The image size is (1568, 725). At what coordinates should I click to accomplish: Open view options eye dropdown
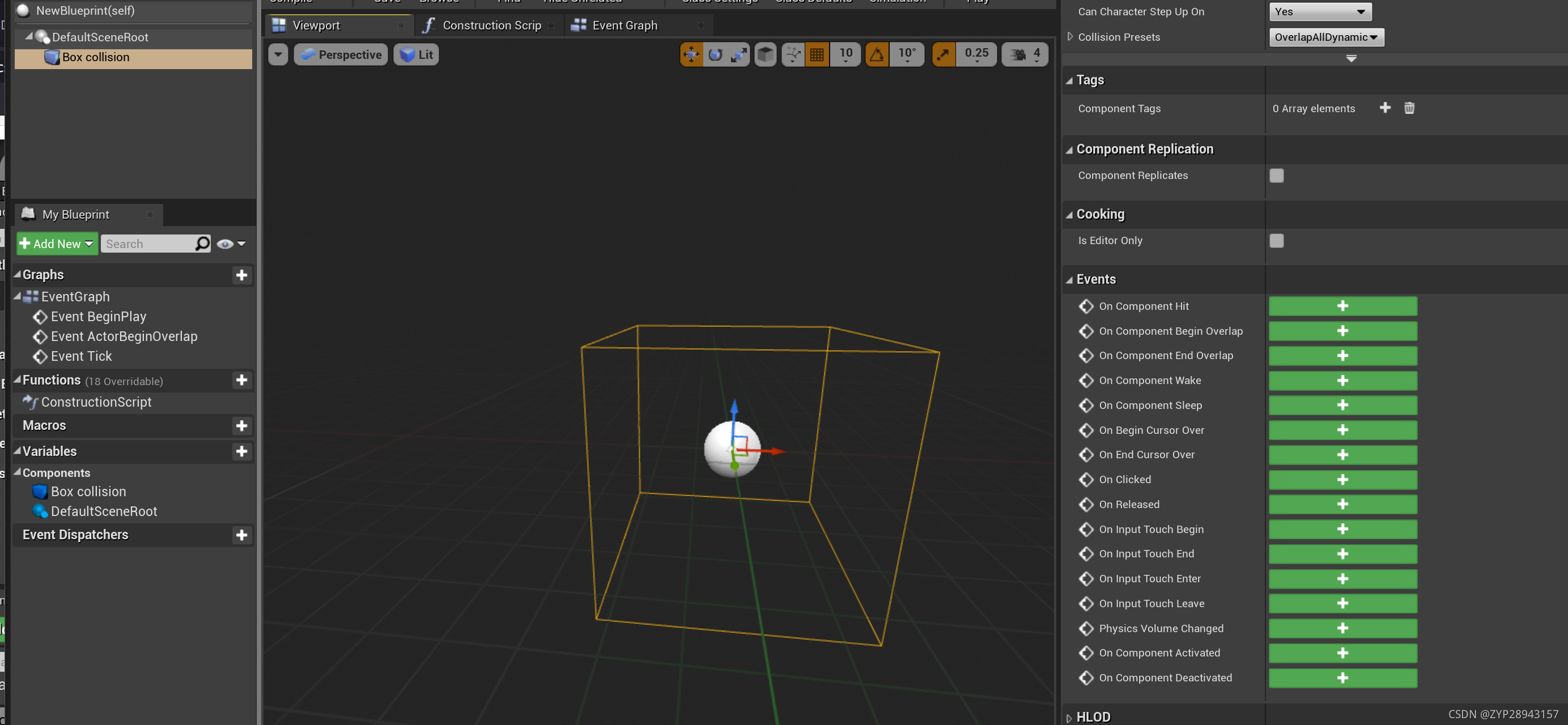click(231, 244)
